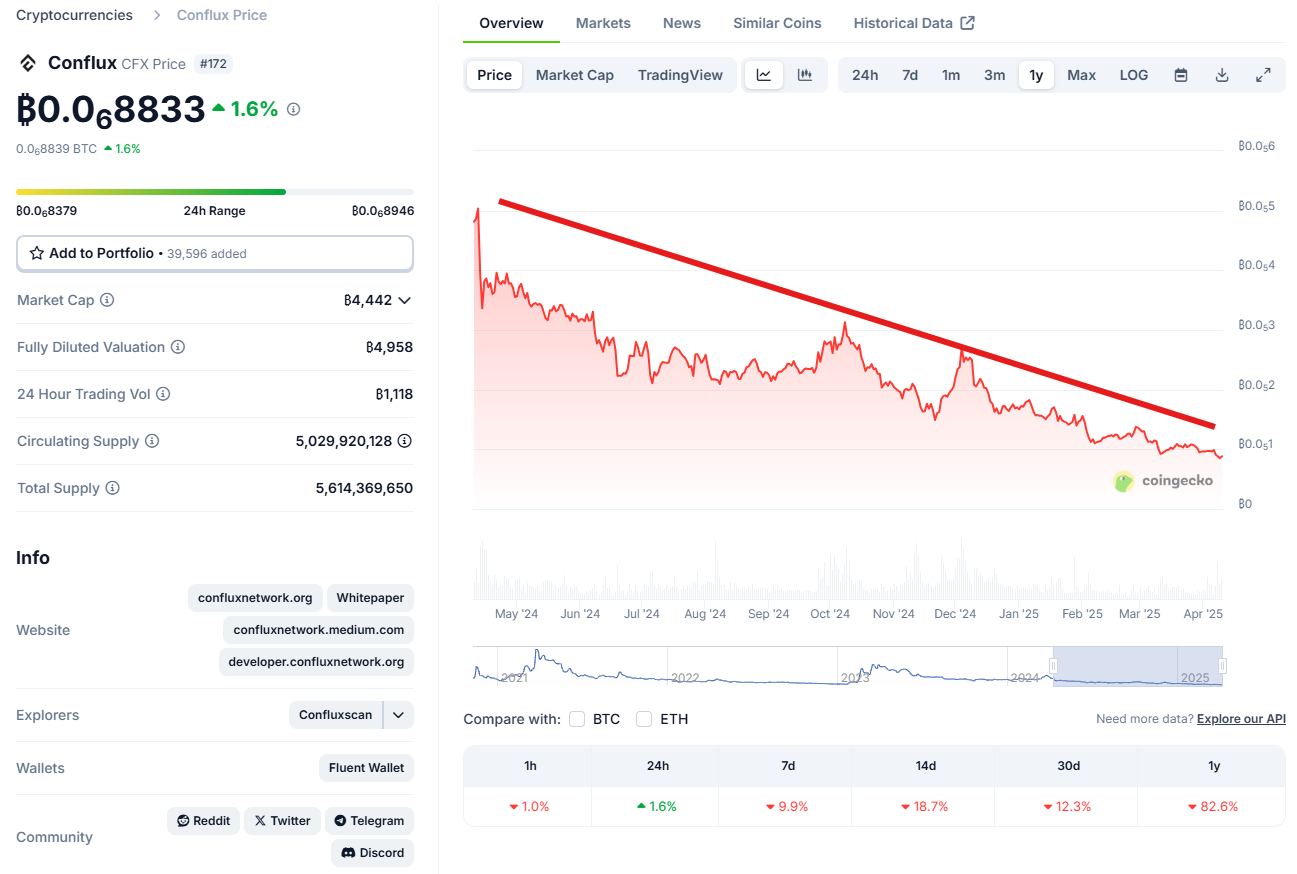The width and height of the screenshot is (1297, 874).
Task: Click the 1y performance -82.6% cell
Action: 1212,806
